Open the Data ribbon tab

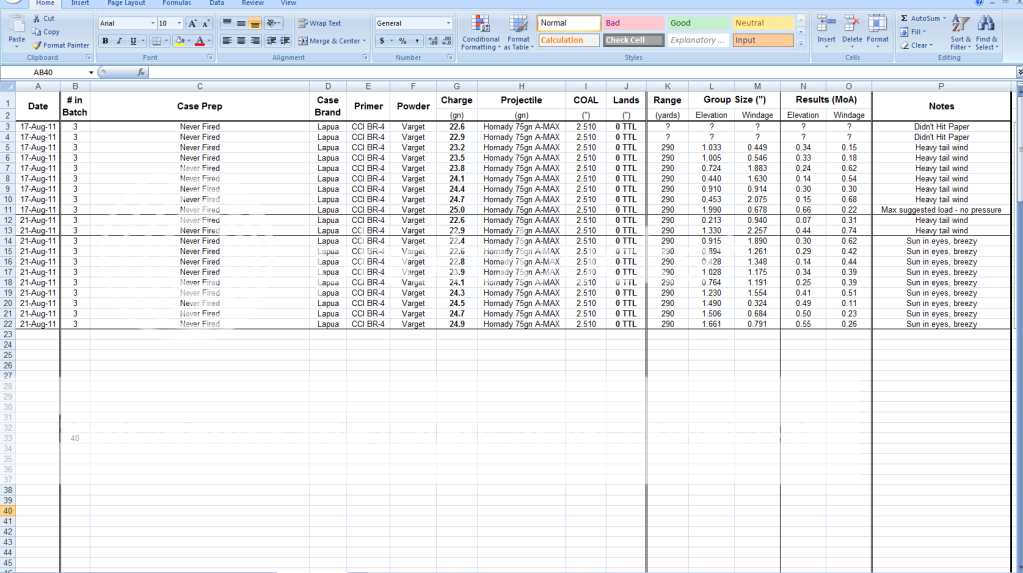coord(217,3)
